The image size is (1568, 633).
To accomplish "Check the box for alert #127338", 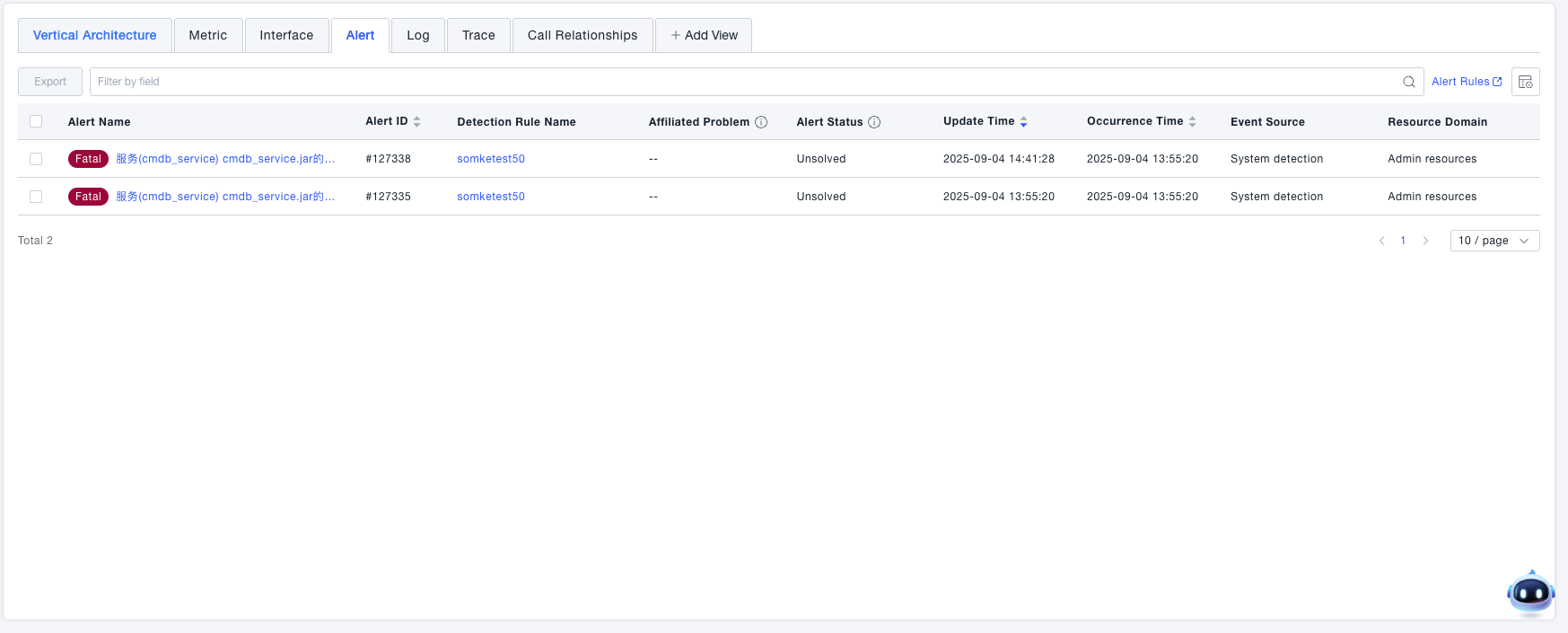I will coord(36,159).
